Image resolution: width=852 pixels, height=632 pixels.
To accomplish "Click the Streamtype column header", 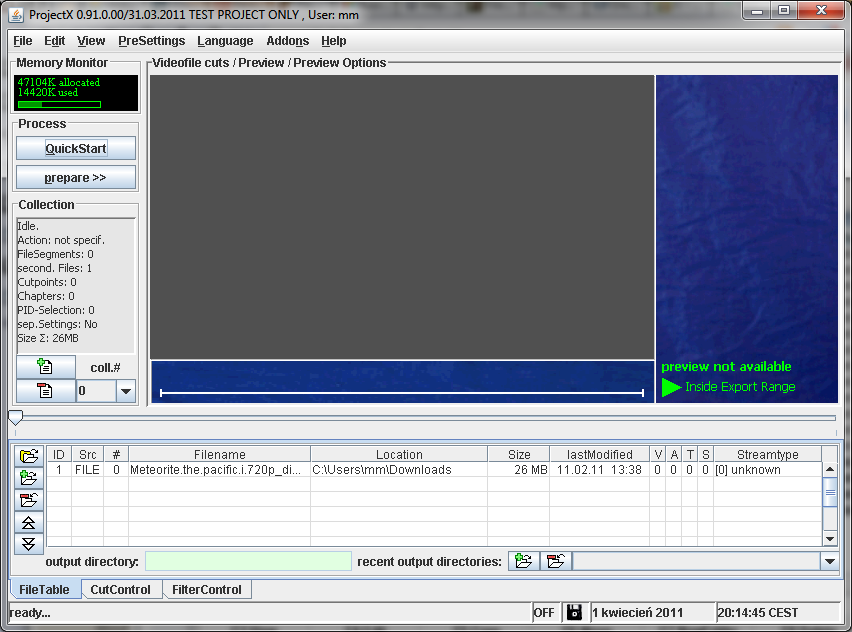I will pyautogui.click(x=768, y=454).
